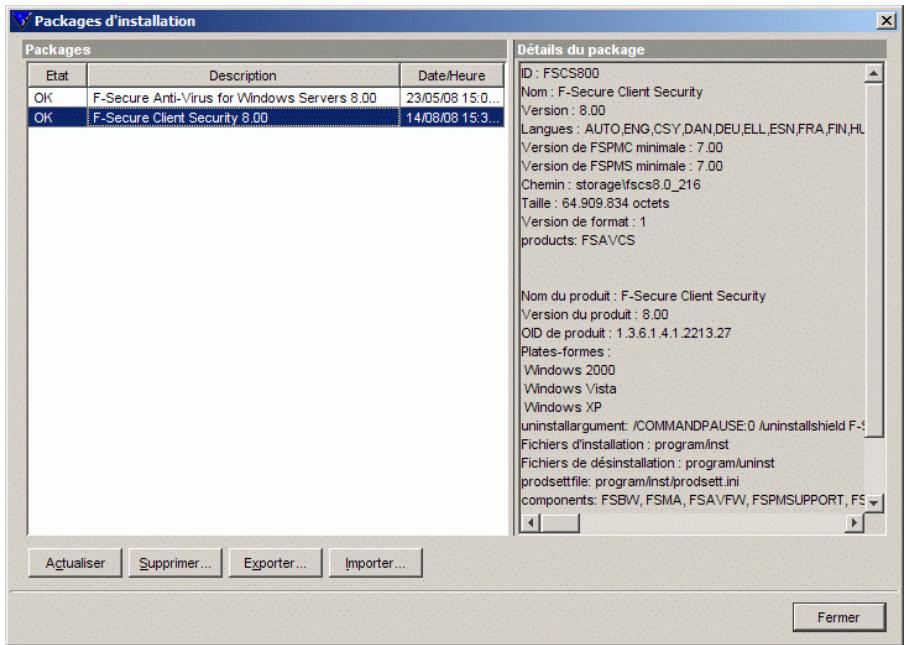Select F-Secure Anti-Virus for Windows Servers 8.00 row
This screenshot has height=645, width=906.
(266, 98)
